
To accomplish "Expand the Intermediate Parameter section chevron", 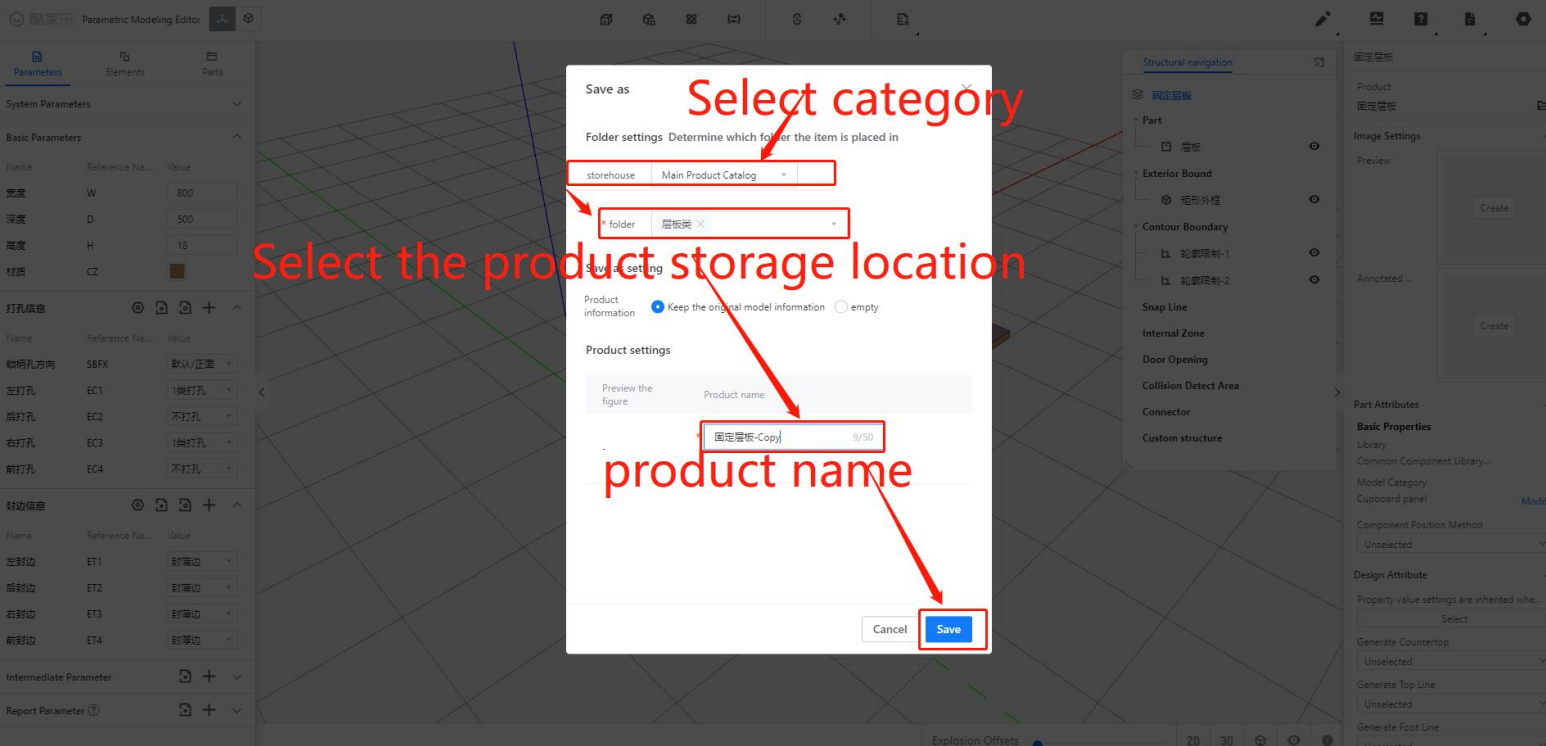I will [237, 677].
